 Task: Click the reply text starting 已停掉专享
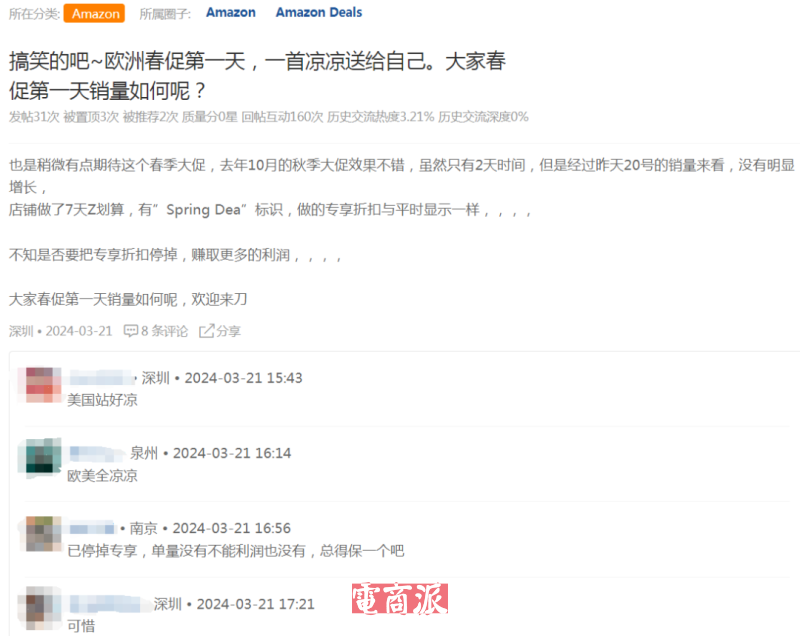[x=235, y=551]
